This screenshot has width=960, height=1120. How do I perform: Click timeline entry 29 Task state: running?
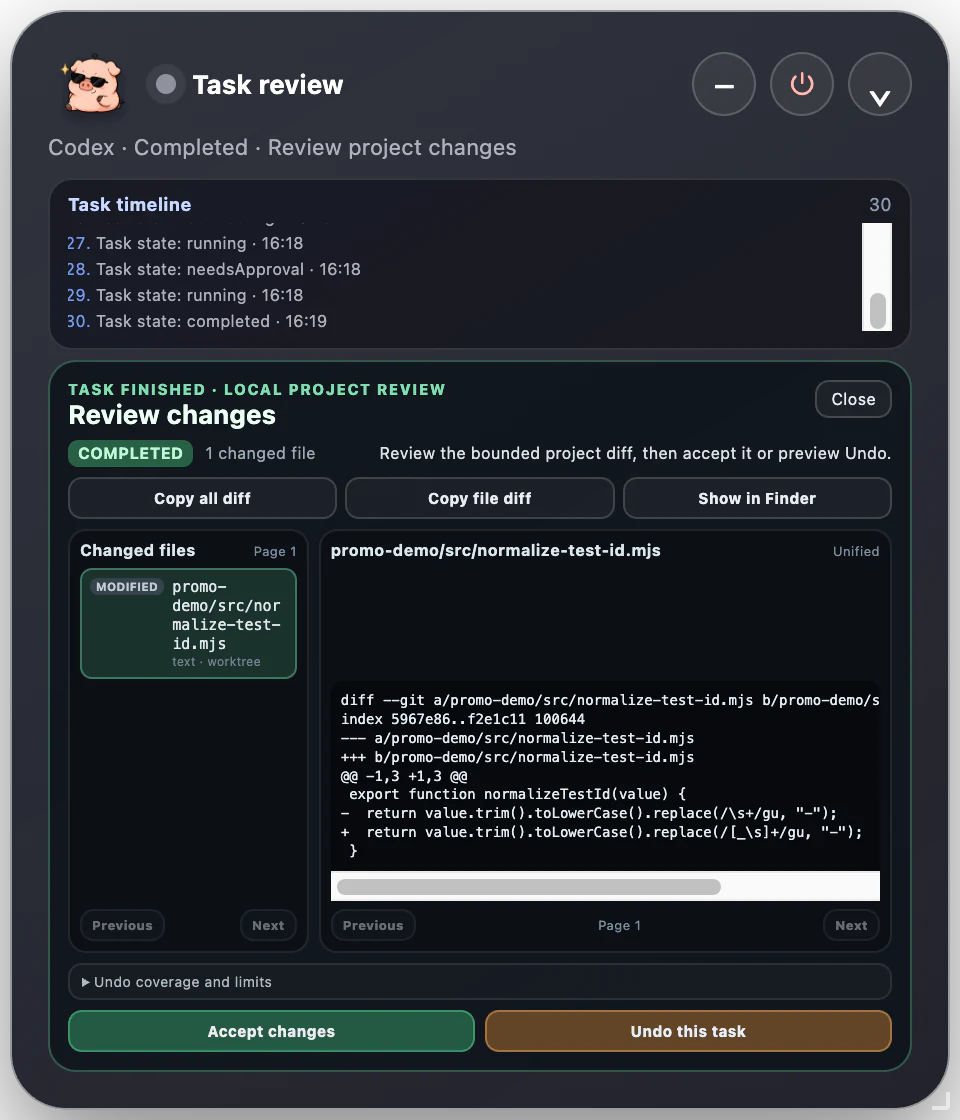(x=185, y=295)
